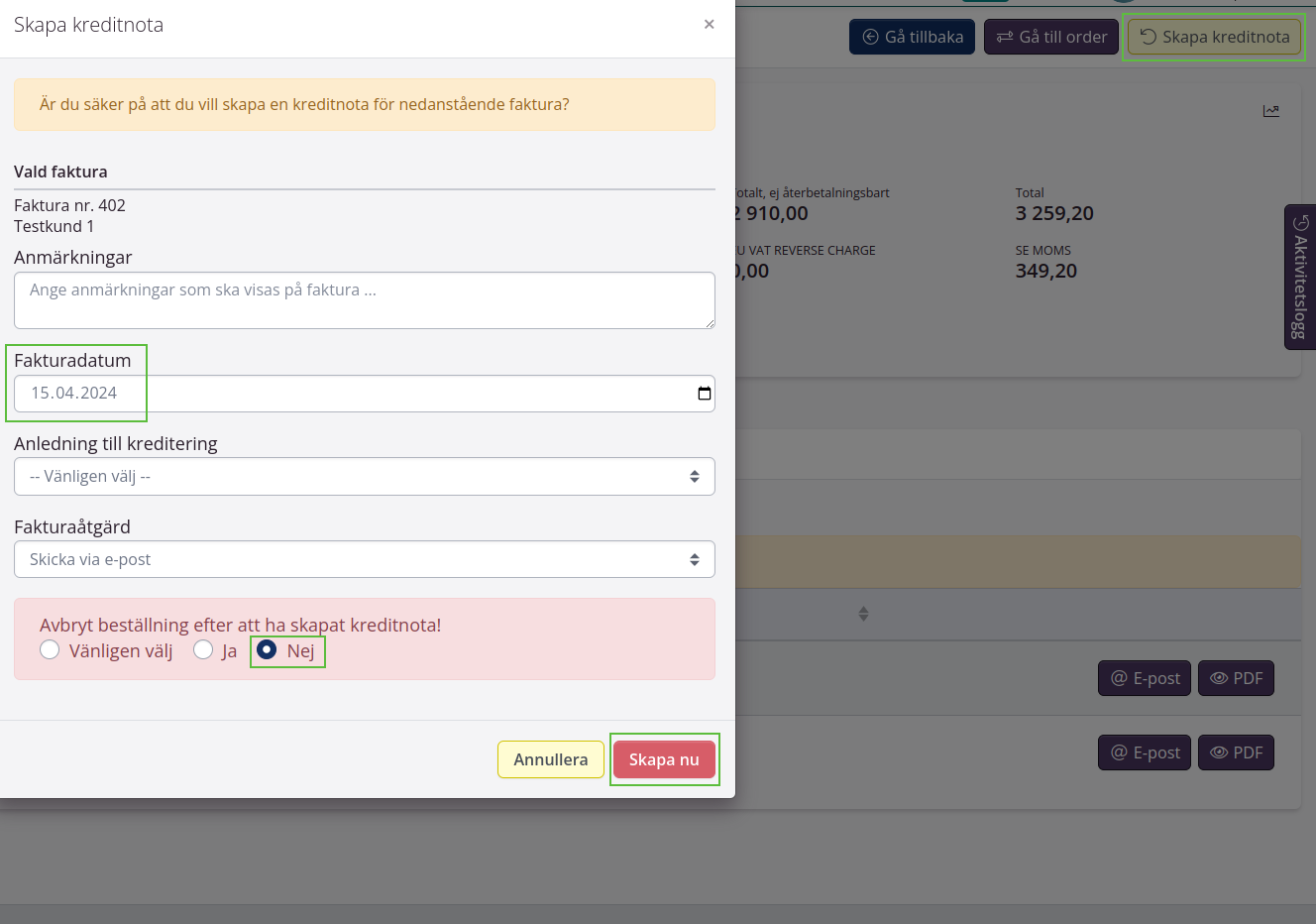The image size is (1316, 924).
Task: View the second row's PDF
Action: coord(1236,752)
